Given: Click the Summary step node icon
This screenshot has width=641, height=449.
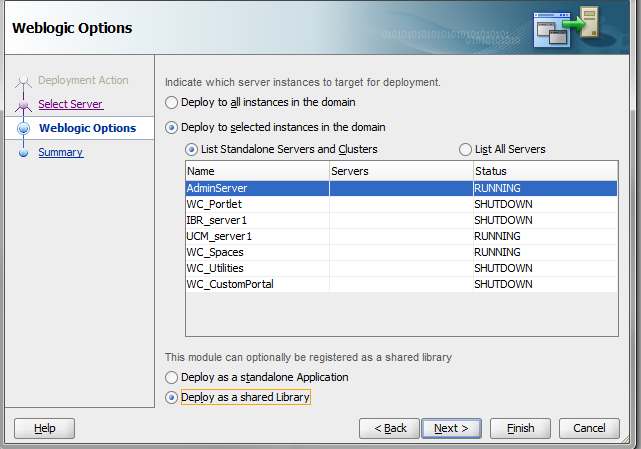Looking at the screenshot, I should tap(23, 153).
